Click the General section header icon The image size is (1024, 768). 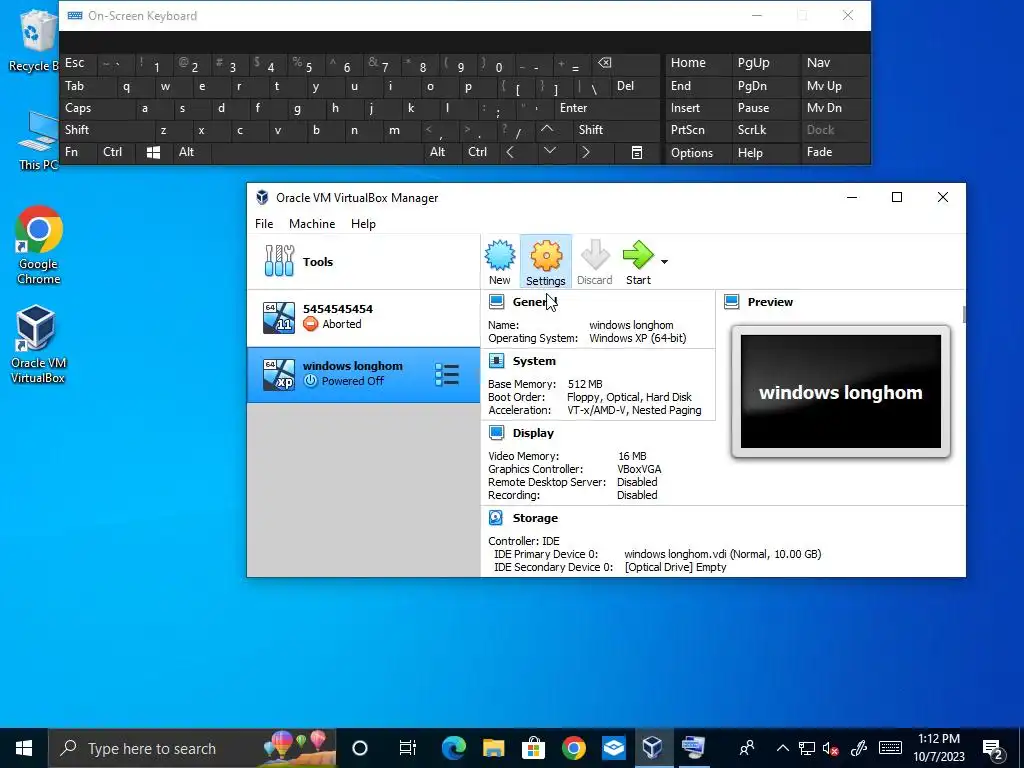tap(496, 302)
